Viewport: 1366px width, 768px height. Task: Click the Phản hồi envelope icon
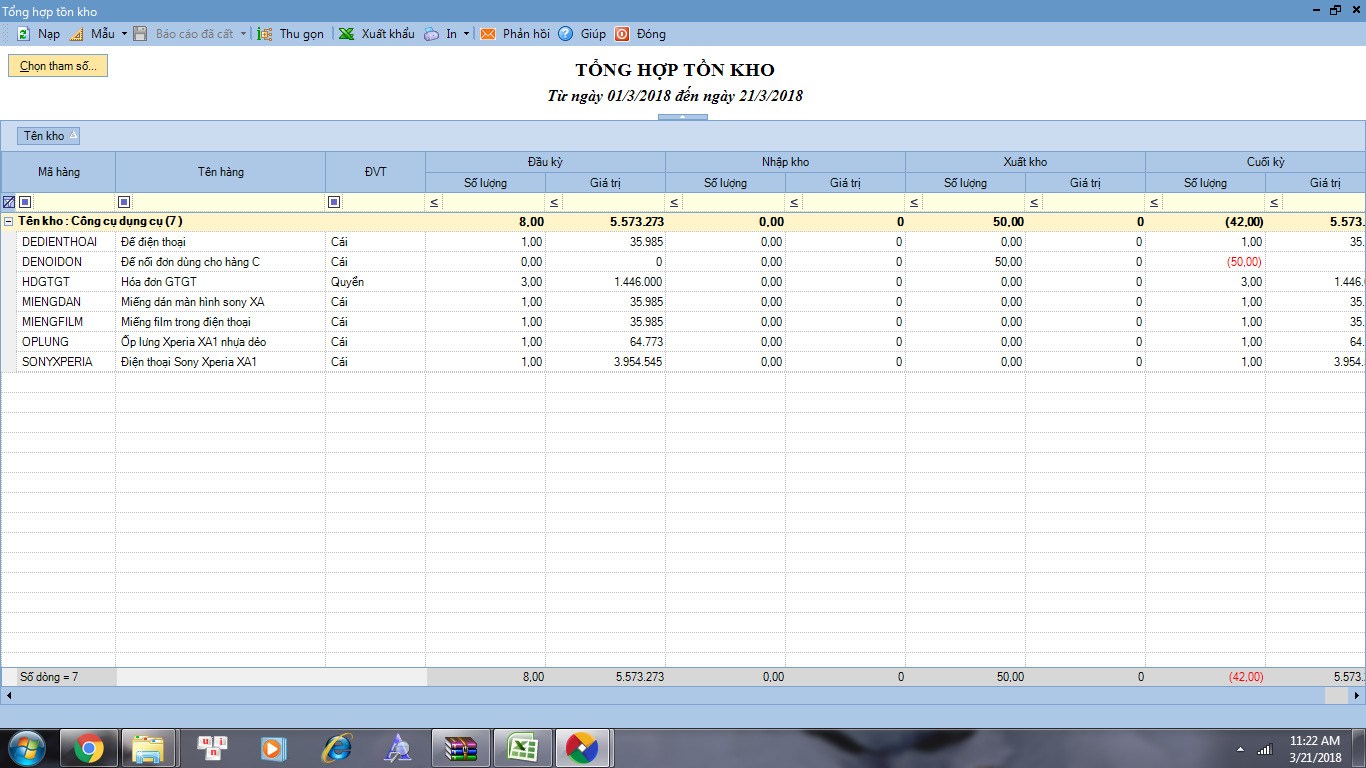488,34
